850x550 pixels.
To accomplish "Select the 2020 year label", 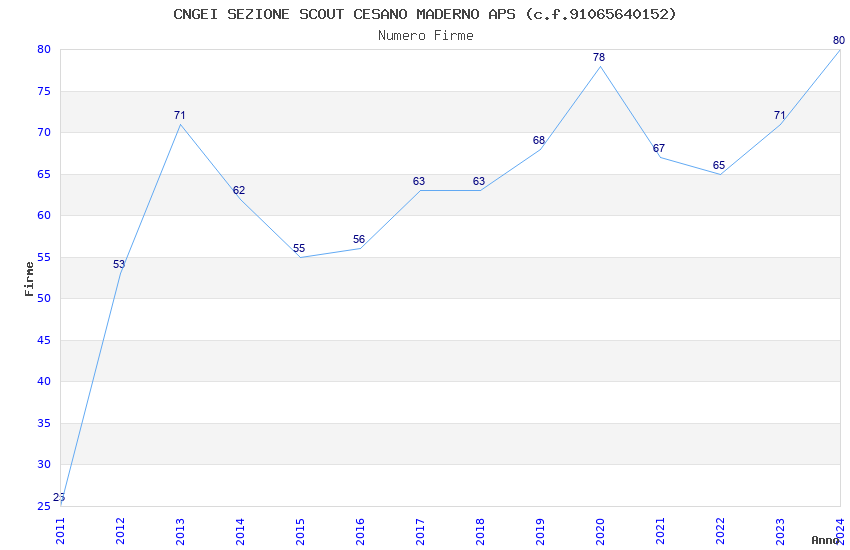I will click(600, 531).
